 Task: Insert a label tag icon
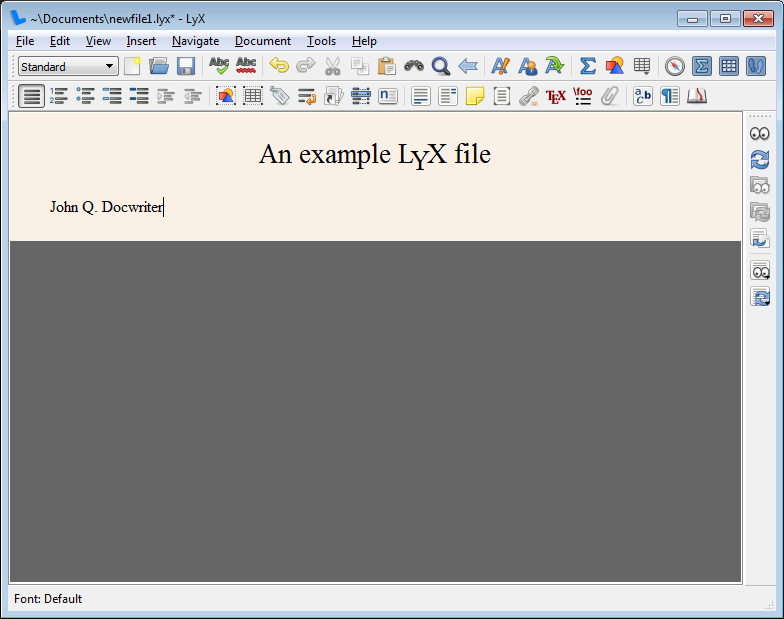click(x=280, y=96)
